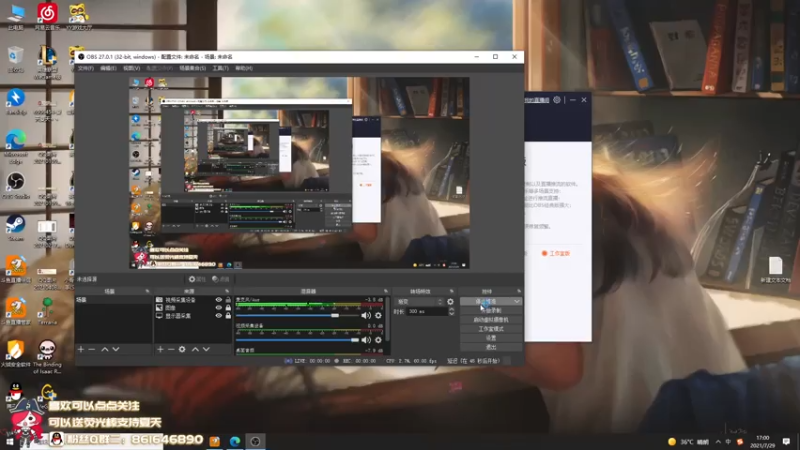This screenshot has width=800, height=450.
Task: Toggle visibility of the video capture device source
Action: (219, 300)
